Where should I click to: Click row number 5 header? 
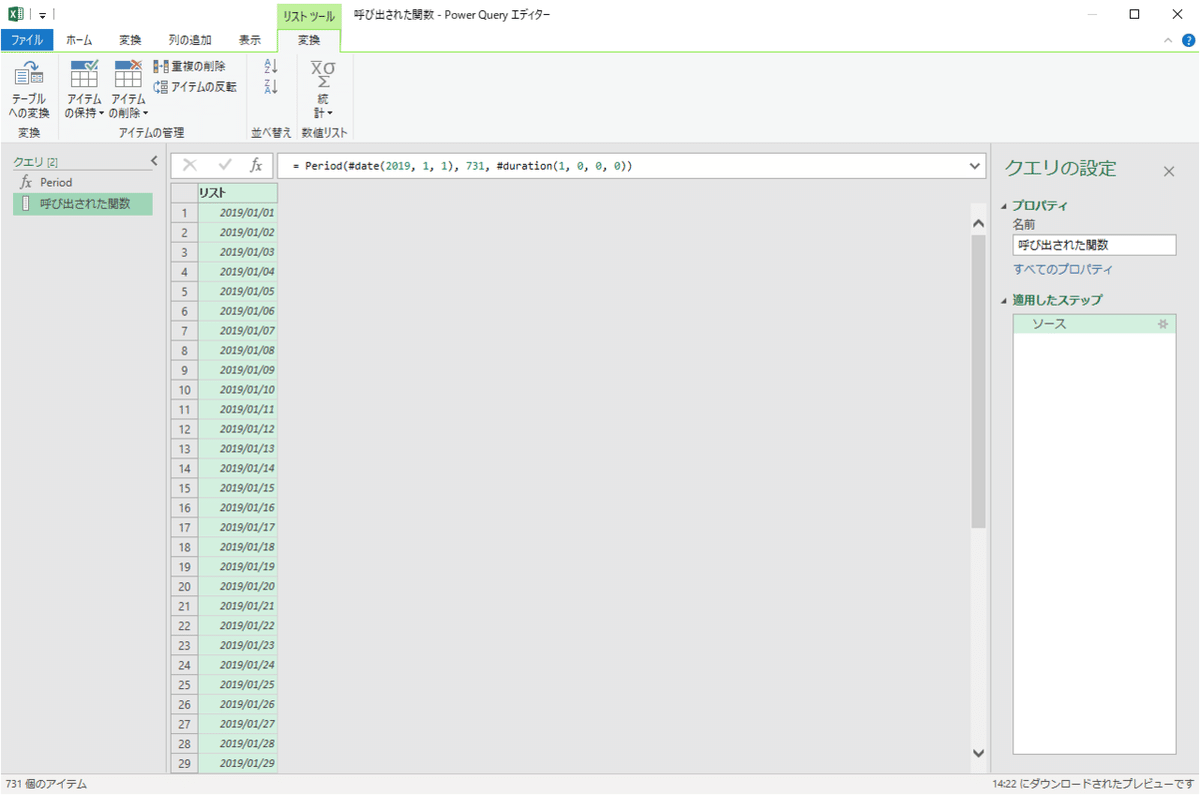pyautogui.click(x=184, y=292)
